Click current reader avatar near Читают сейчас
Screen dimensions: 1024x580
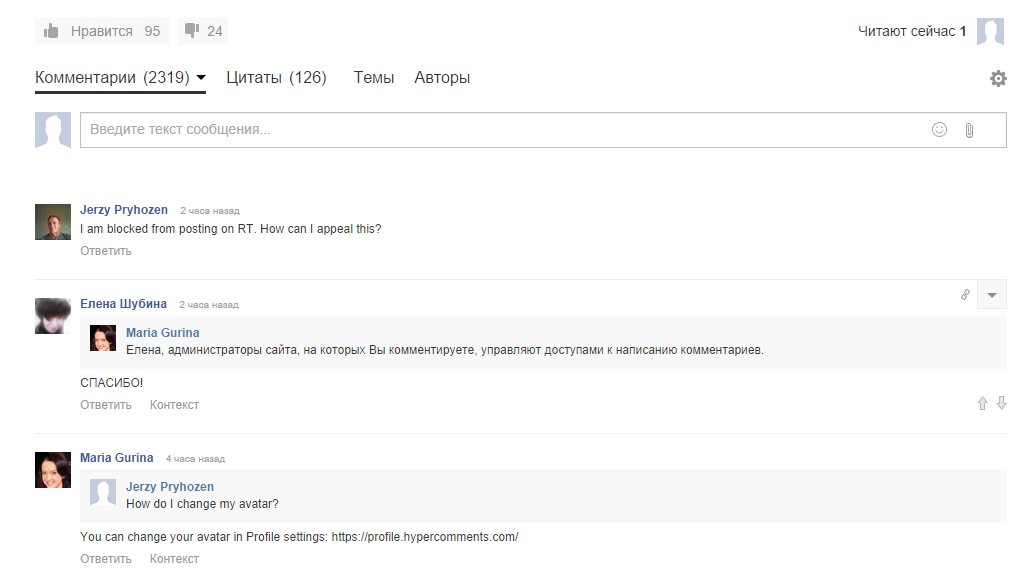pos(990,31)
